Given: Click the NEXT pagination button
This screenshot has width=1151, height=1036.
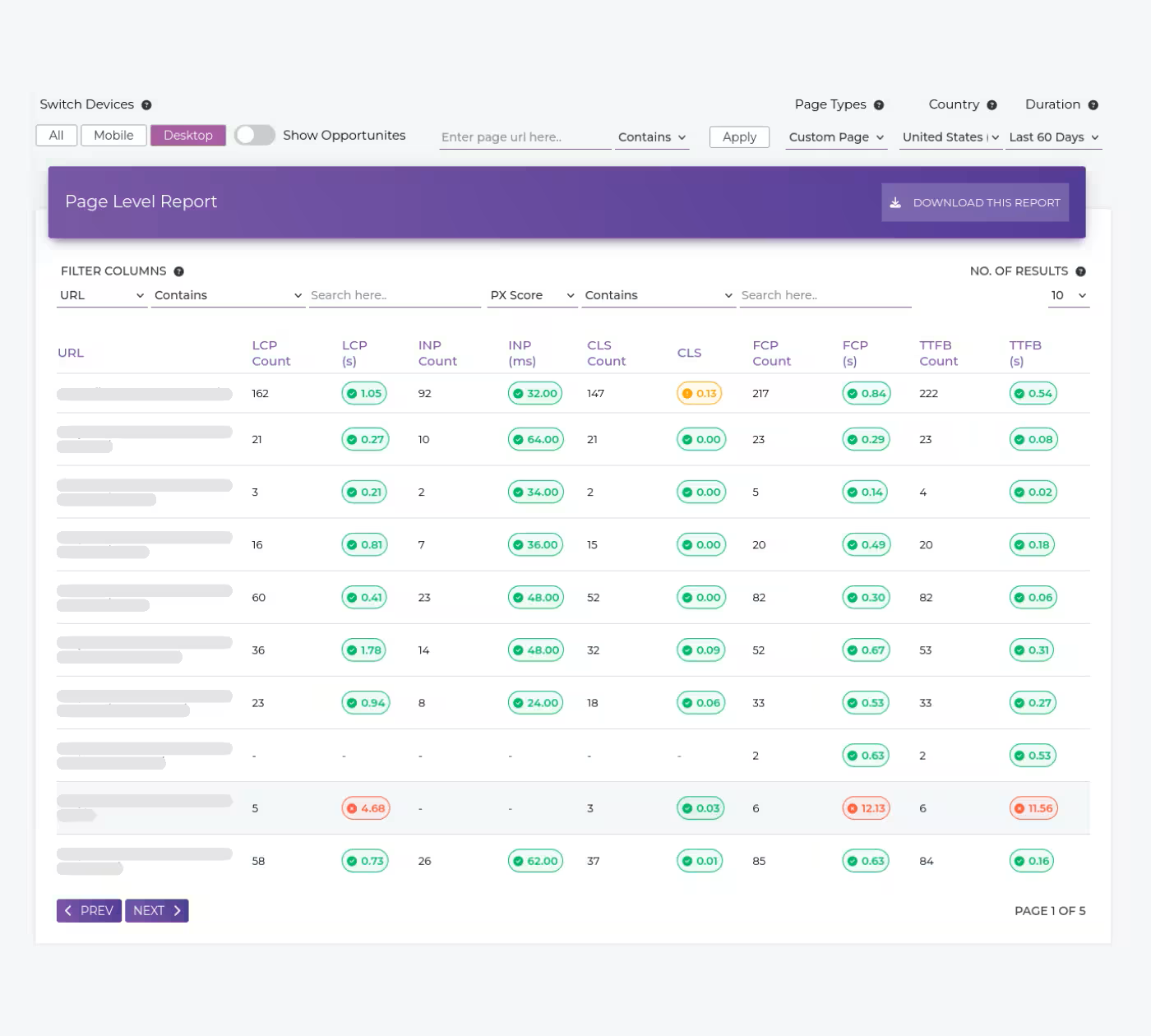Looking at the screenshot, I should click(156, 910).
